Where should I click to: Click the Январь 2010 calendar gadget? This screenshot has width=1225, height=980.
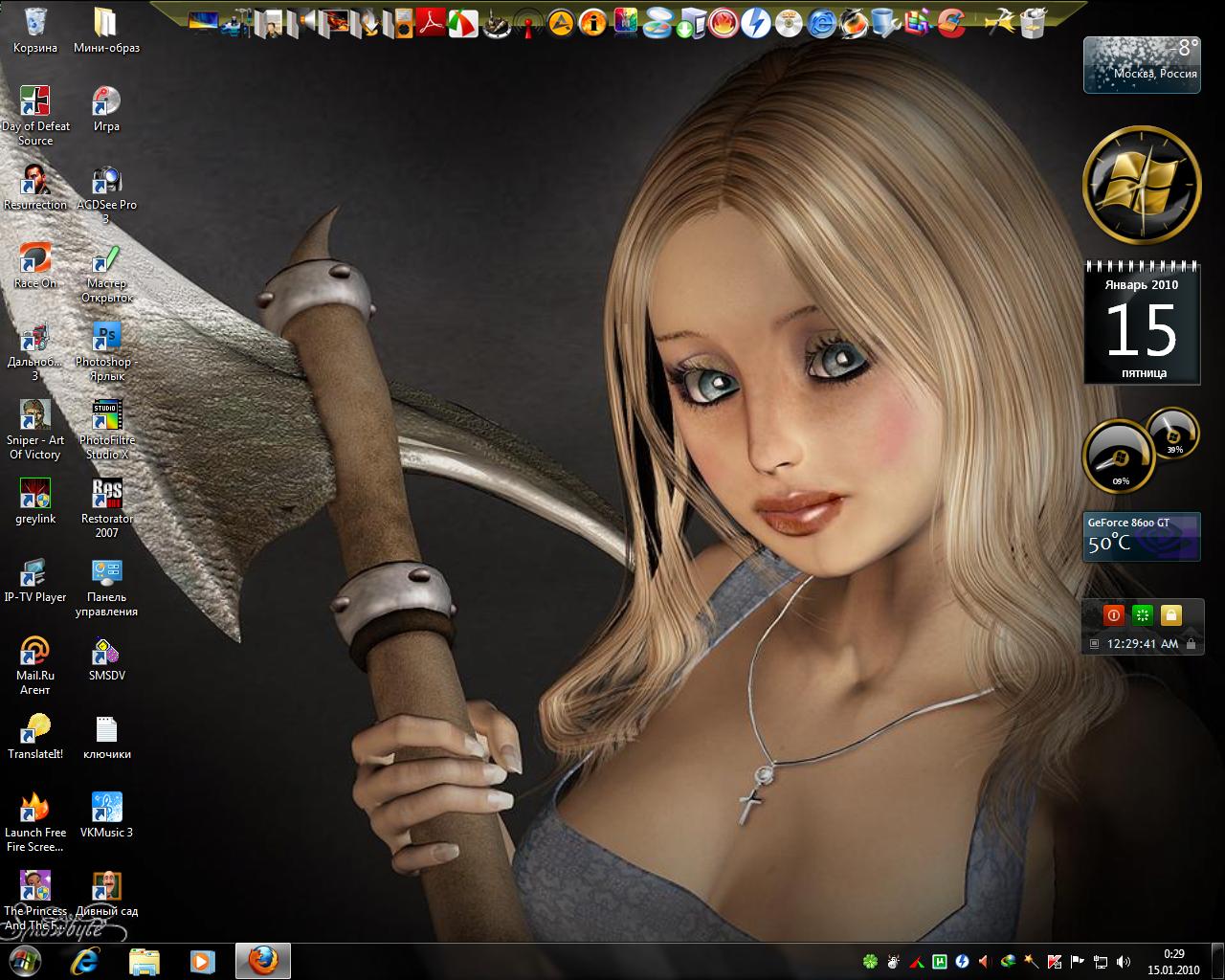coord(1142,323)
